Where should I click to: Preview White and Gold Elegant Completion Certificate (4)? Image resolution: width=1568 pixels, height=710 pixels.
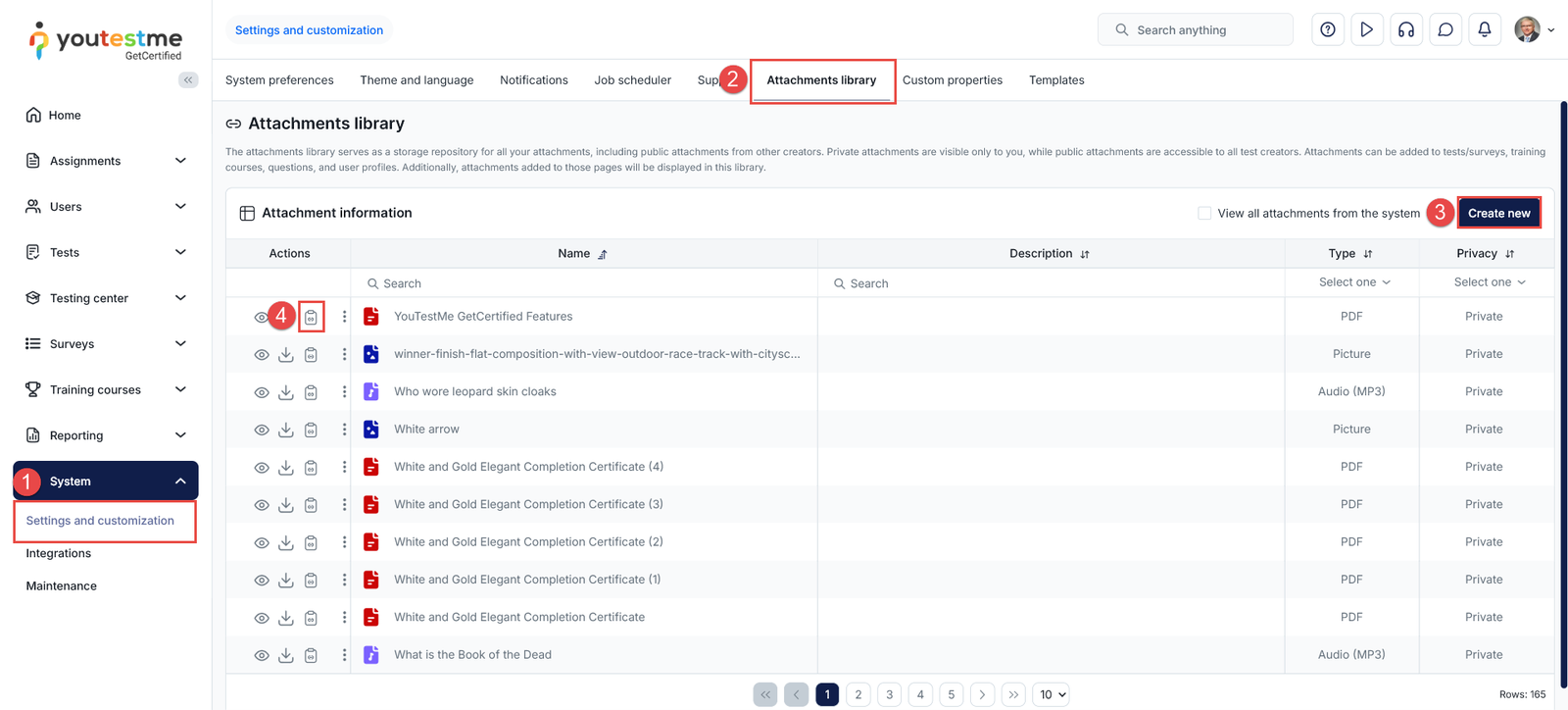click(x=261, y=468)
